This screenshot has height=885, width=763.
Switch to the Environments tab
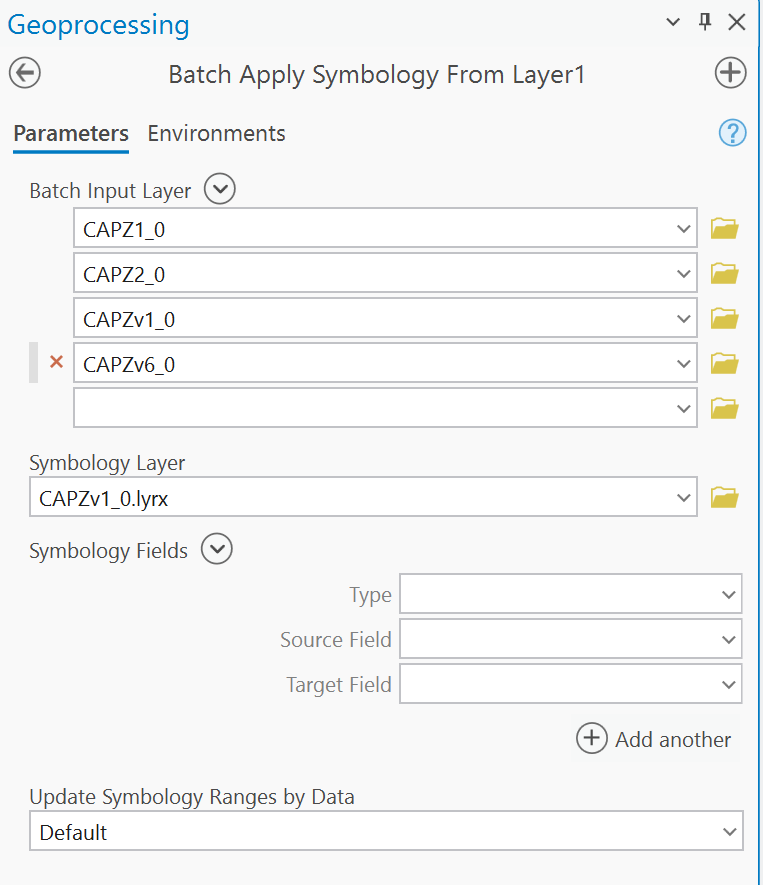(216, 133)
